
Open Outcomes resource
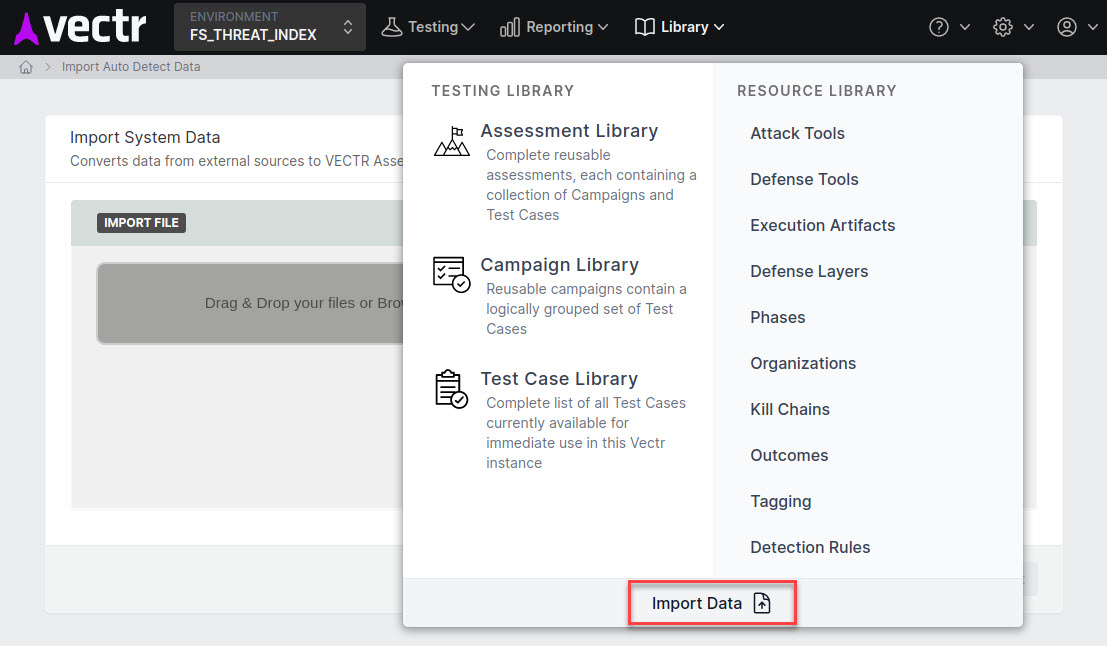click(x=789, y=455)
